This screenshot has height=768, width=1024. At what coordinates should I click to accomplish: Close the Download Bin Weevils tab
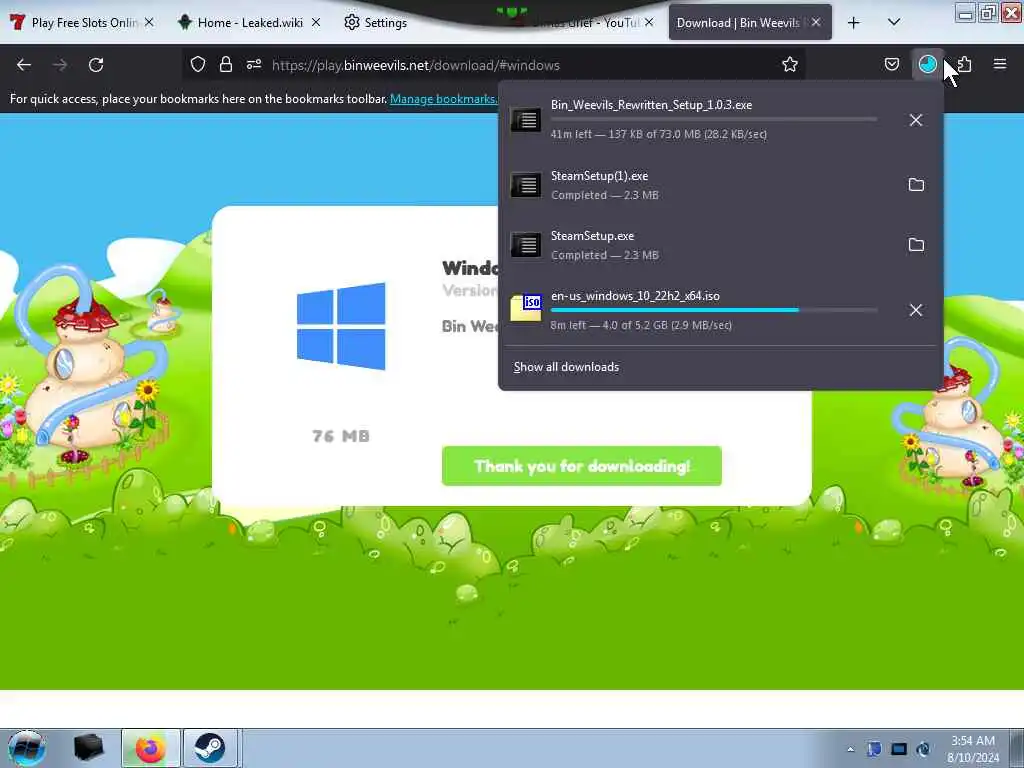[816, 22]
